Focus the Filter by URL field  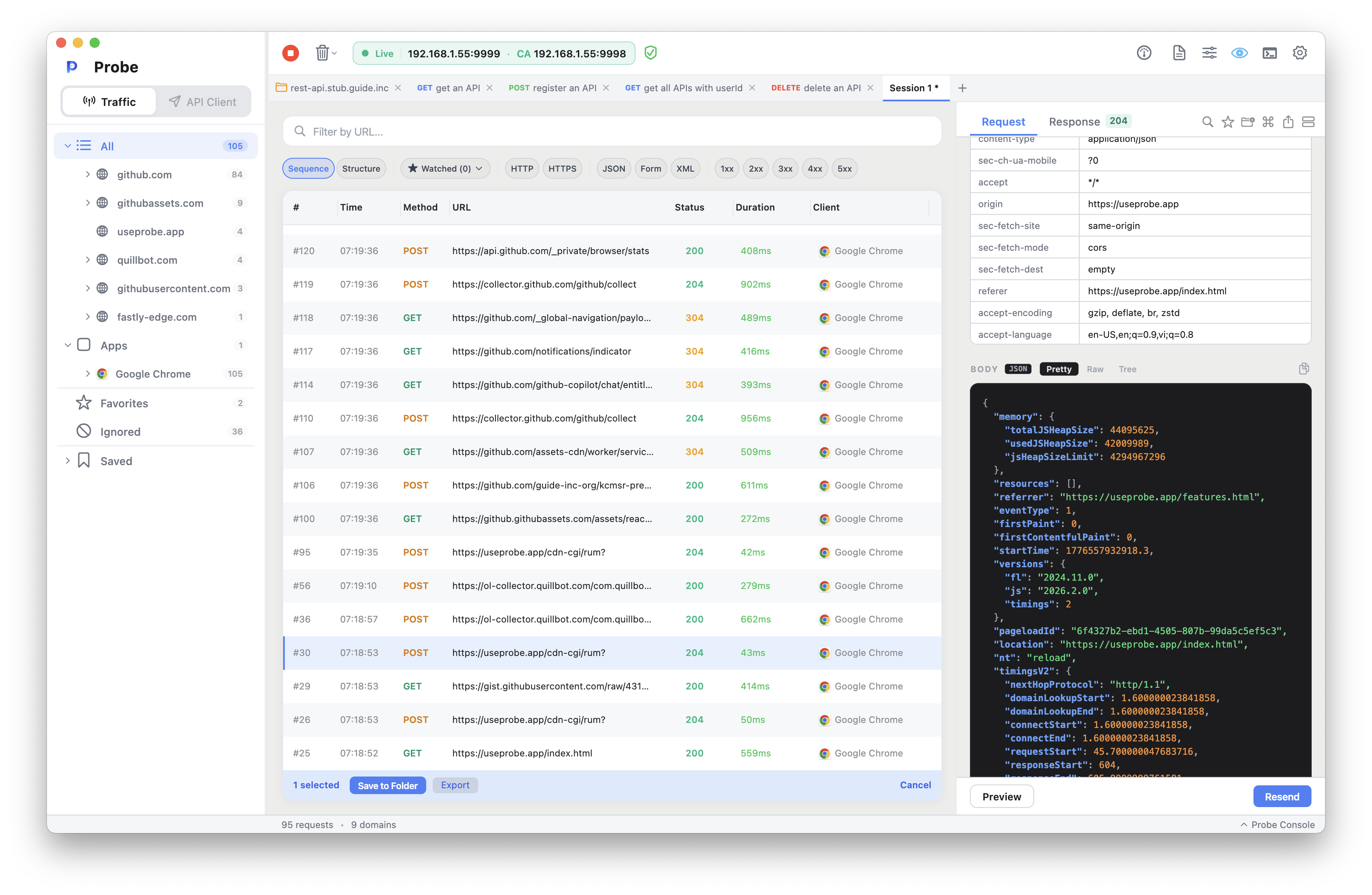pos(612,132)
